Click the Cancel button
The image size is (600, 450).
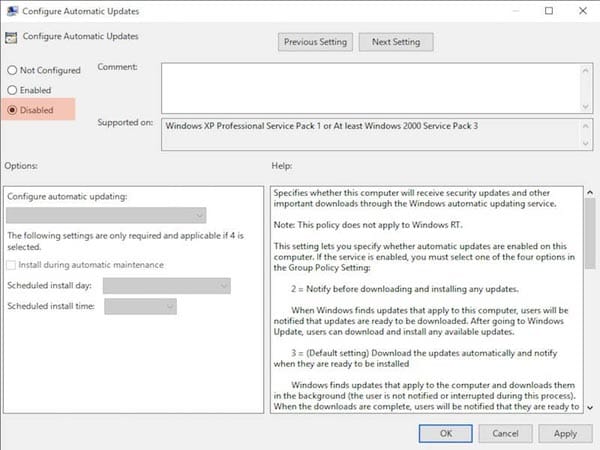pos(505,434)
